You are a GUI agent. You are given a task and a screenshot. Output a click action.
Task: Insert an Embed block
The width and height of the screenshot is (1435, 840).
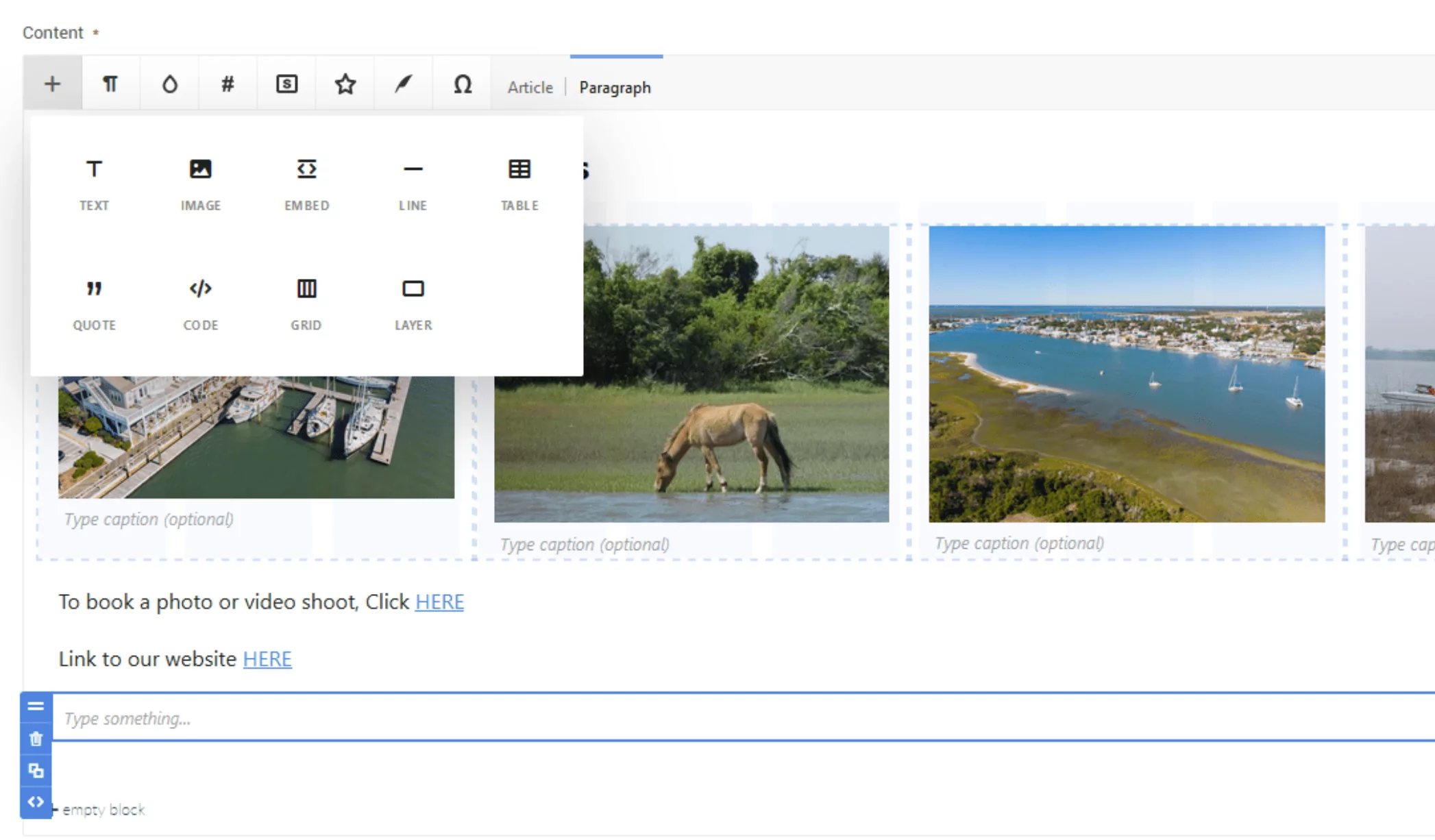point(306,184)
